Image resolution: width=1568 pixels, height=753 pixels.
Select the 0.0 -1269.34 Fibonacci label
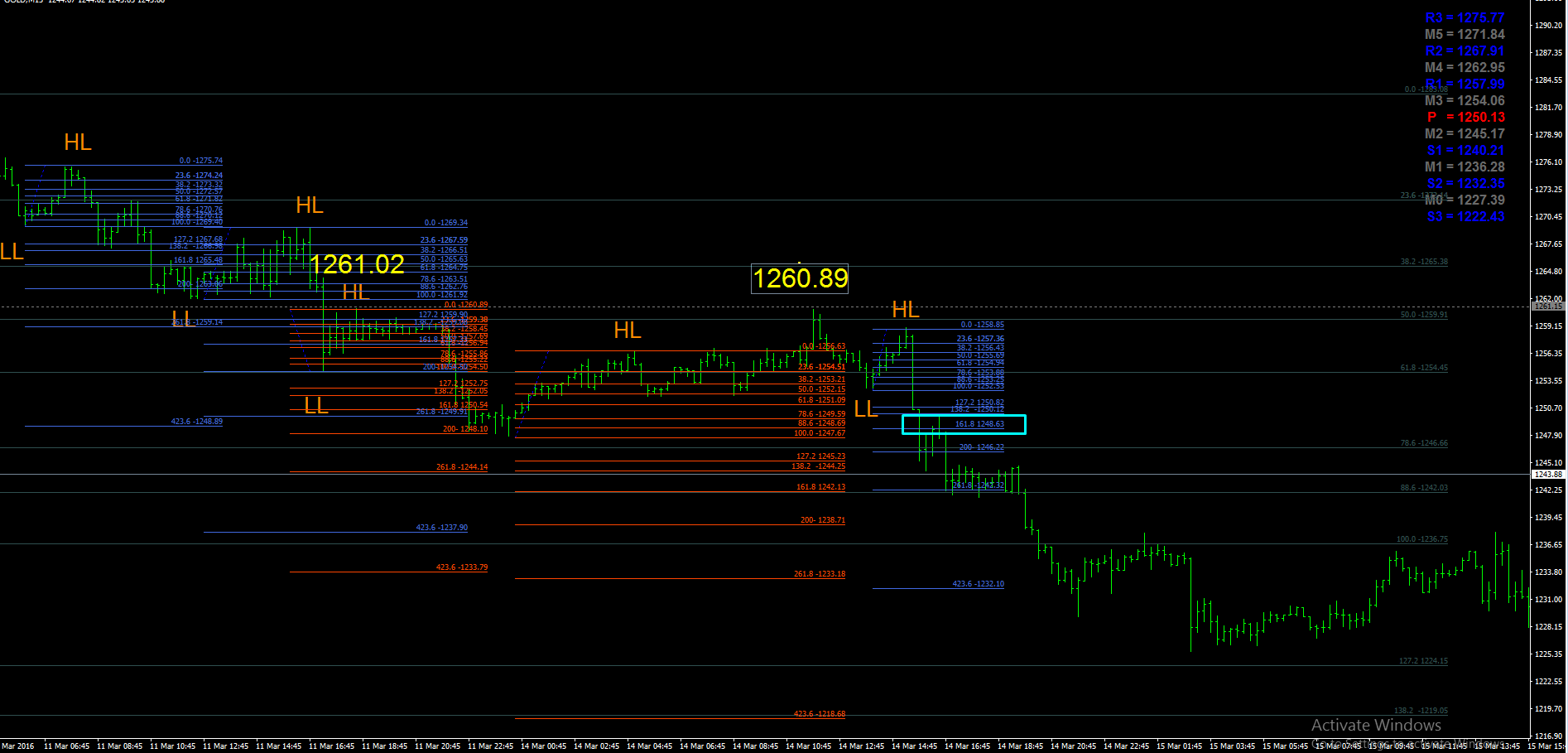click(446, 223)
